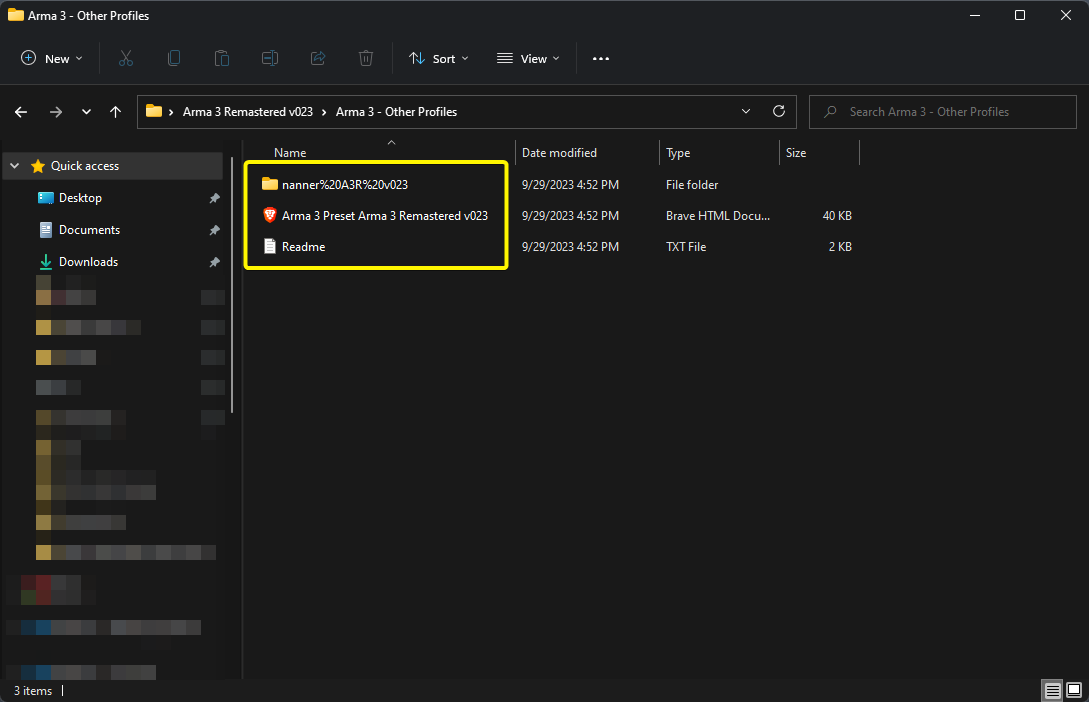Expand the address bar history dropdown
The height and width of the screenshot is (702, 1089).
[x=746, y=112]
